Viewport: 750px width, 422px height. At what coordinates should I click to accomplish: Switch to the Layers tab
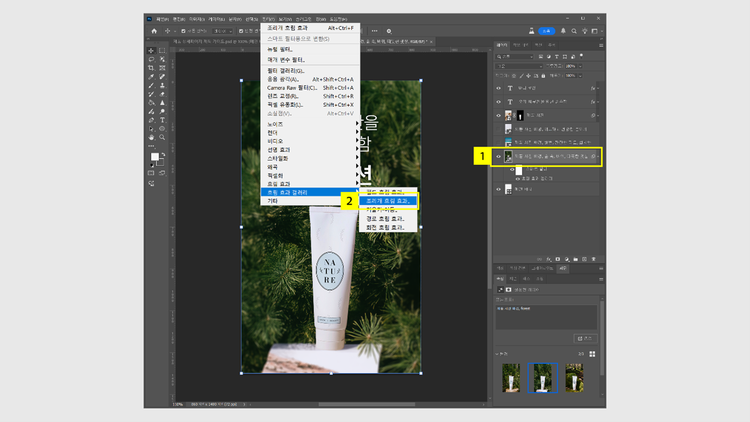[x=502, y=45]
